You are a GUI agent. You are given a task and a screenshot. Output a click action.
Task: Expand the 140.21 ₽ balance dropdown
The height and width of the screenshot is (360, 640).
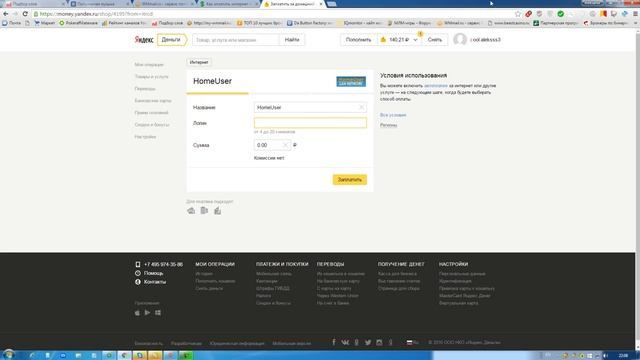[399, 40]
